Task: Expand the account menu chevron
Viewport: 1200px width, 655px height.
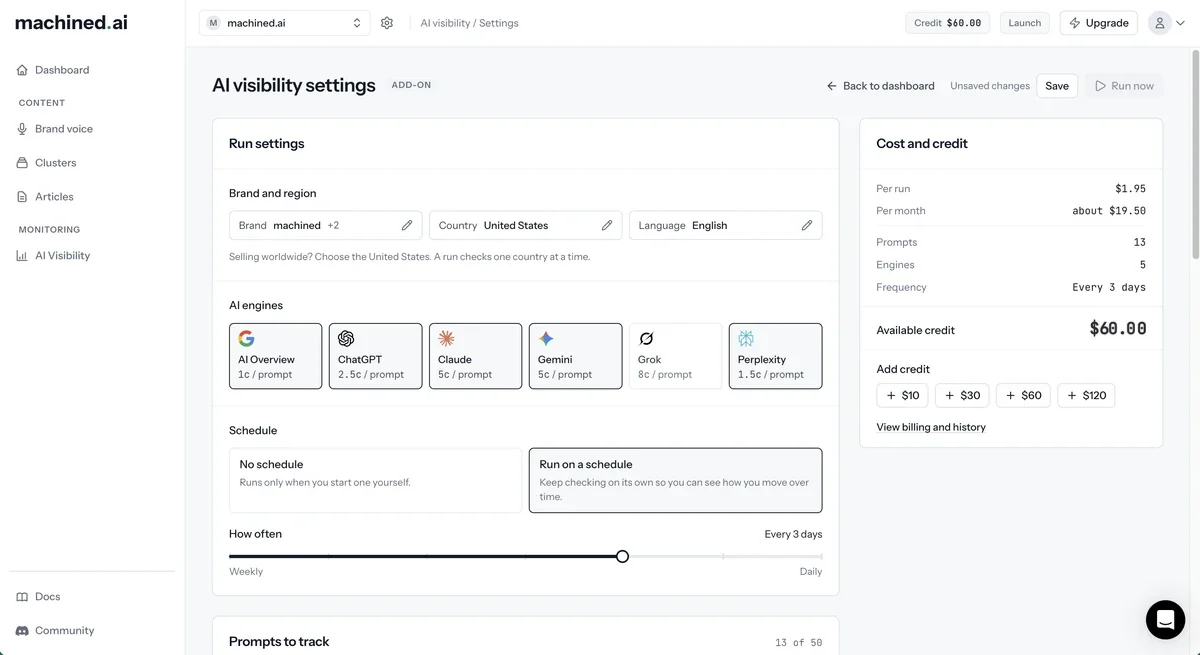Action: (1181, 23)
